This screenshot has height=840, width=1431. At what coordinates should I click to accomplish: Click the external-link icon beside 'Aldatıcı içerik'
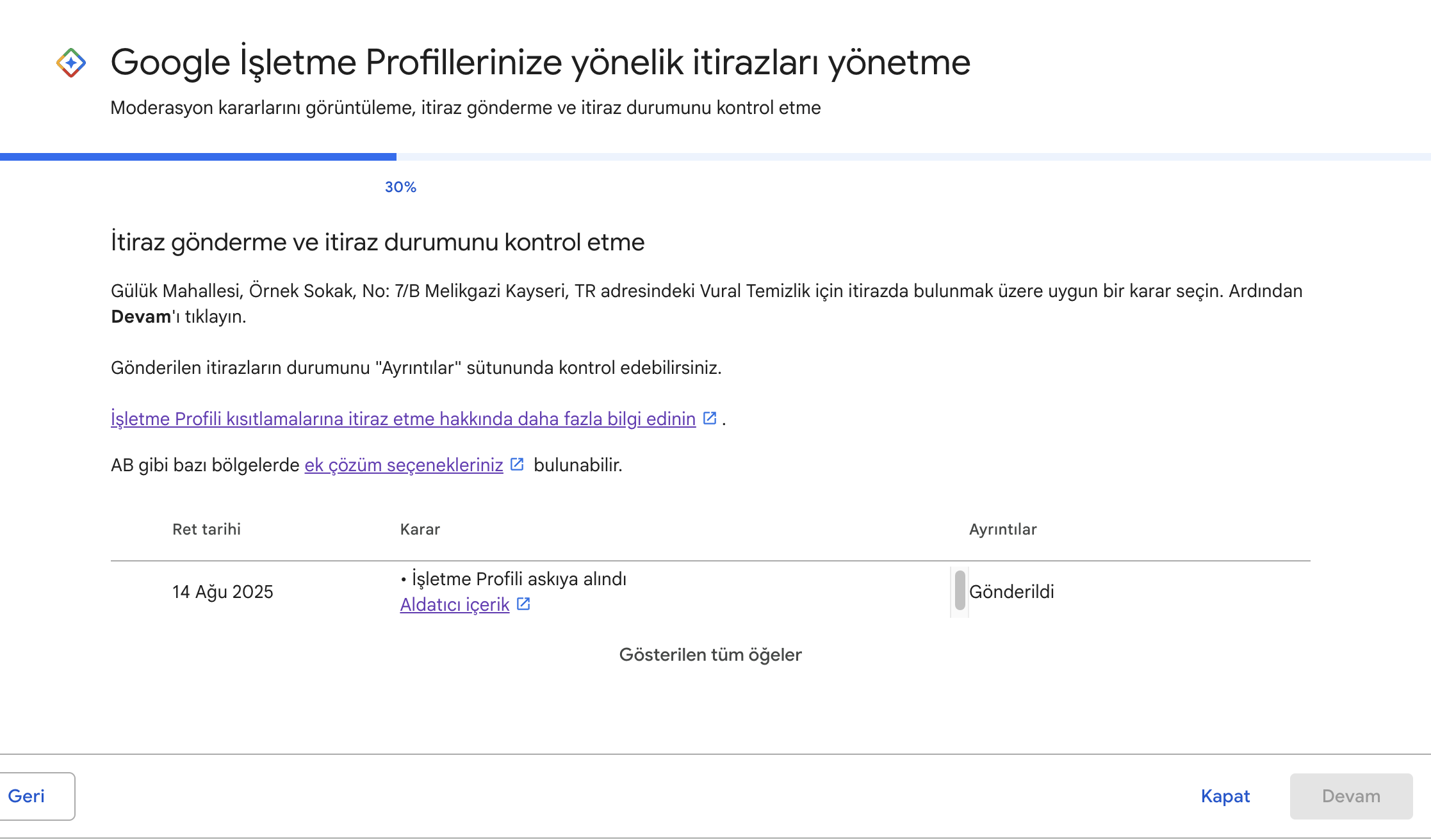523,604
